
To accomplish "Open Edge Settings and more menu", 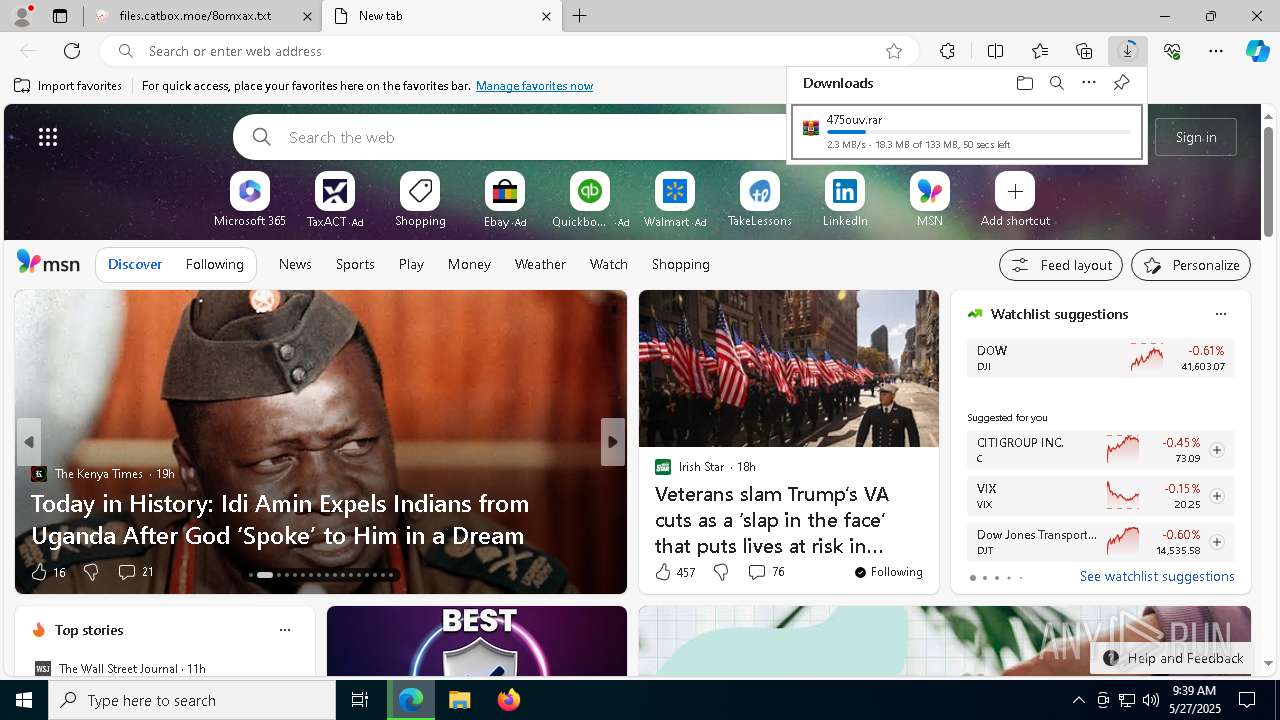I will click(1216, 51).
